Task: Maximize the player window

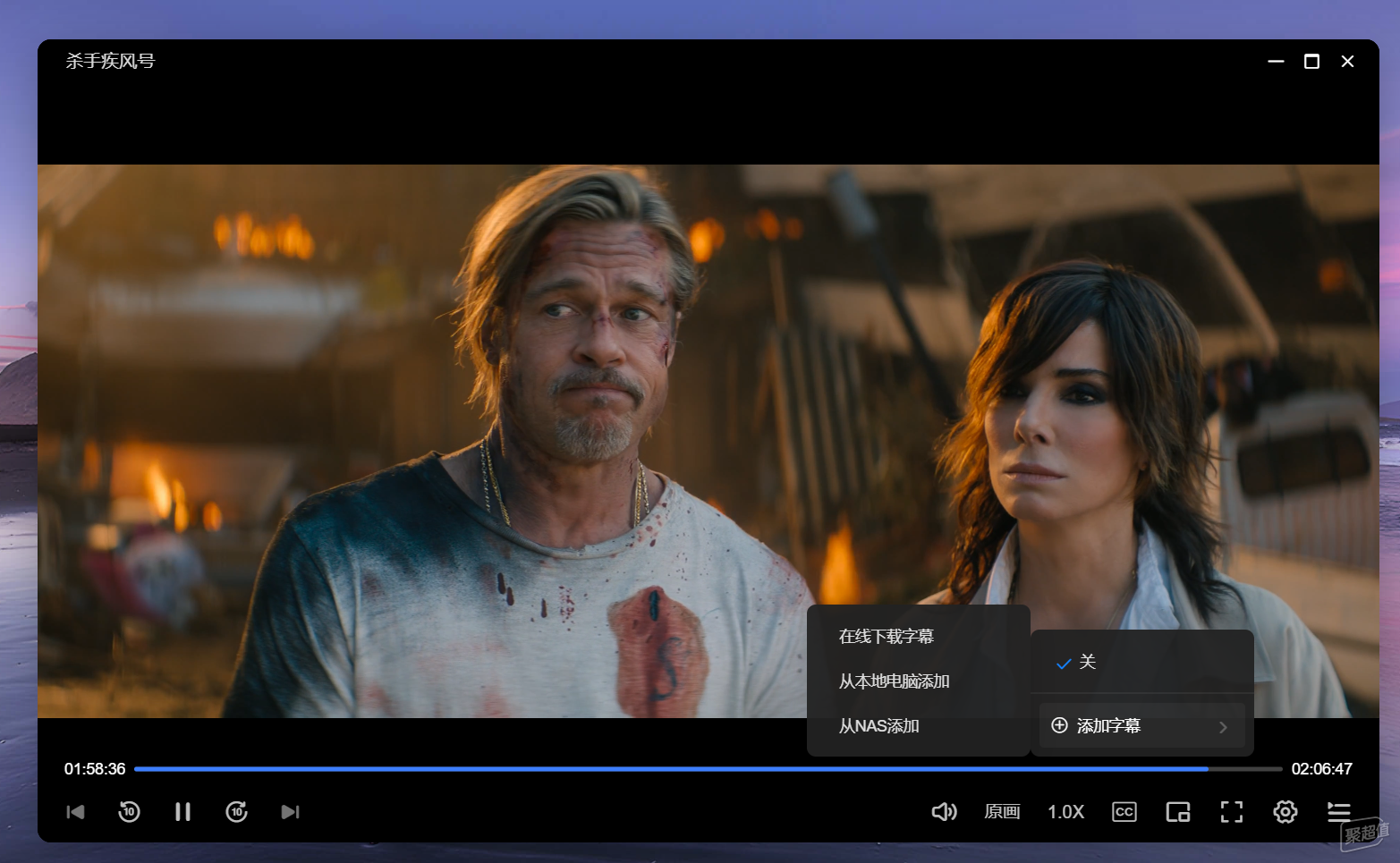Action: tap(1312, 61)
